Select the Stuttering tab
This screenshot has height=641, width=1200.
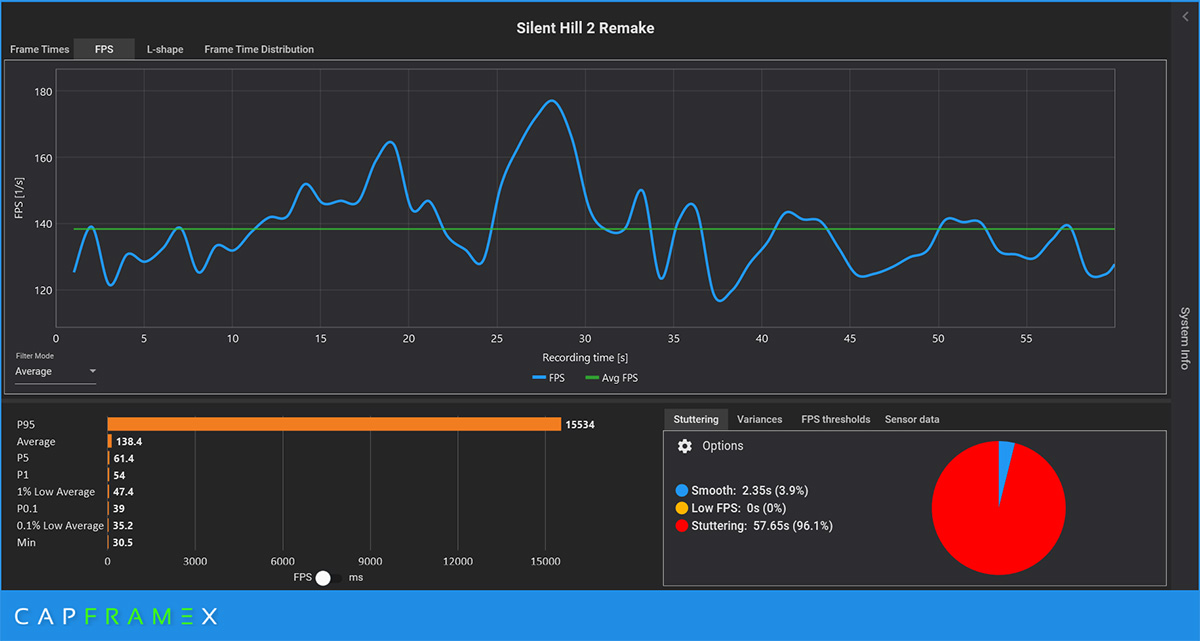(696, 419)
